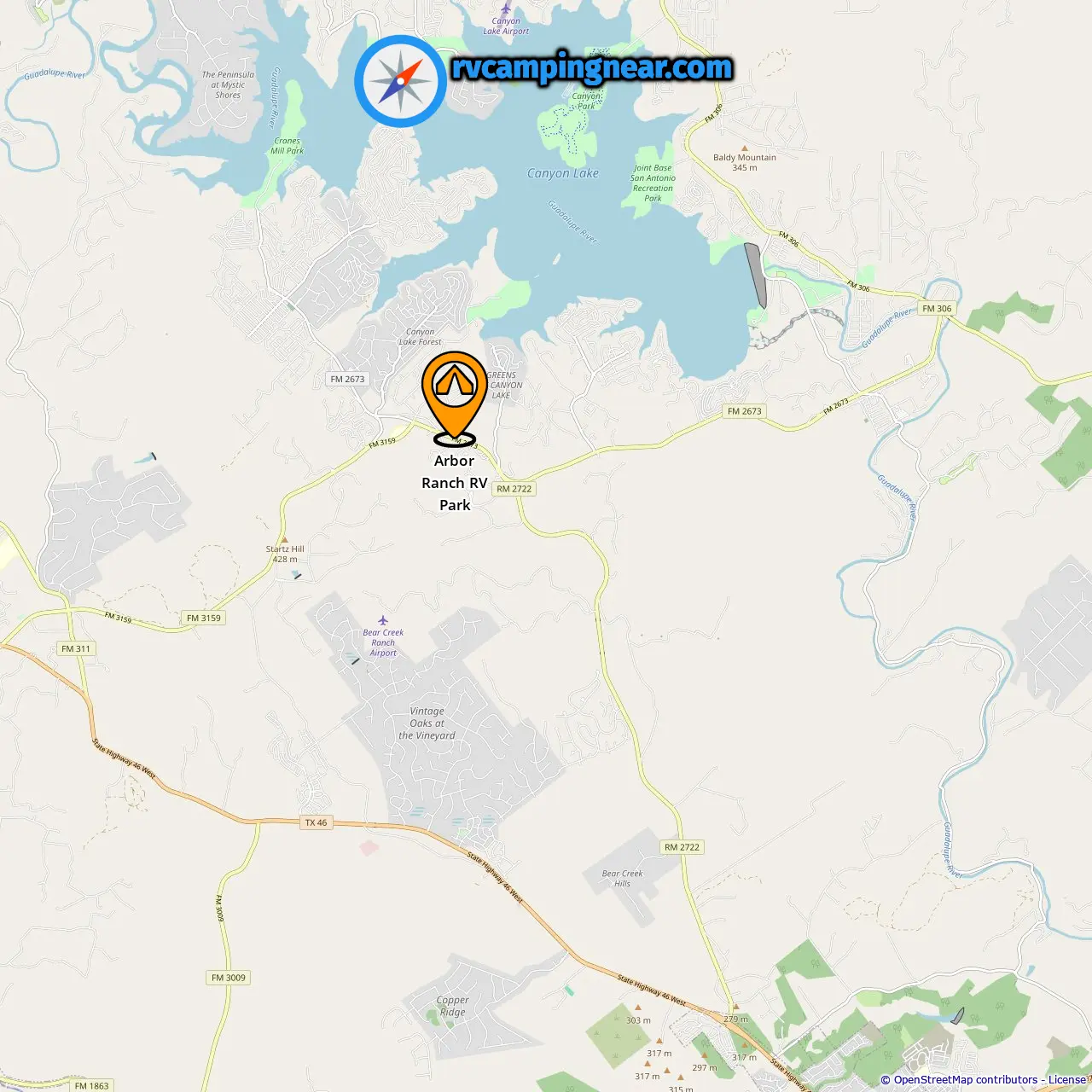Click the Baldy Mountain peak marker
Image resolution: width=1092 pixels, height=1092 pixels.
(745, 148)
